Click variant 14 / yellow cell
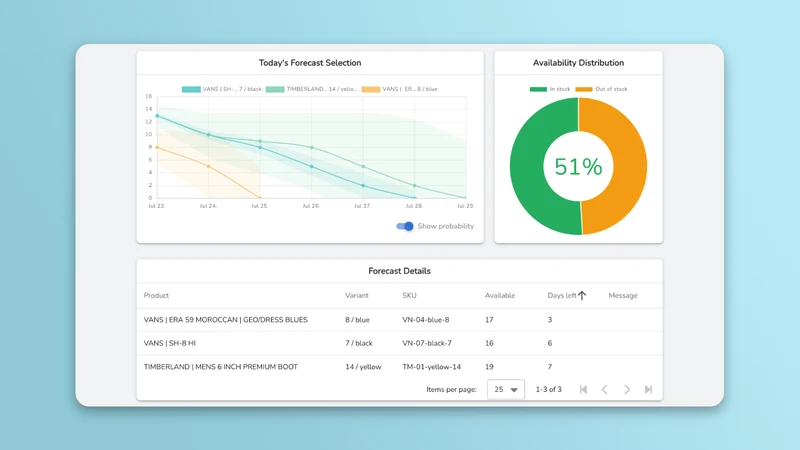 (363, 367)
